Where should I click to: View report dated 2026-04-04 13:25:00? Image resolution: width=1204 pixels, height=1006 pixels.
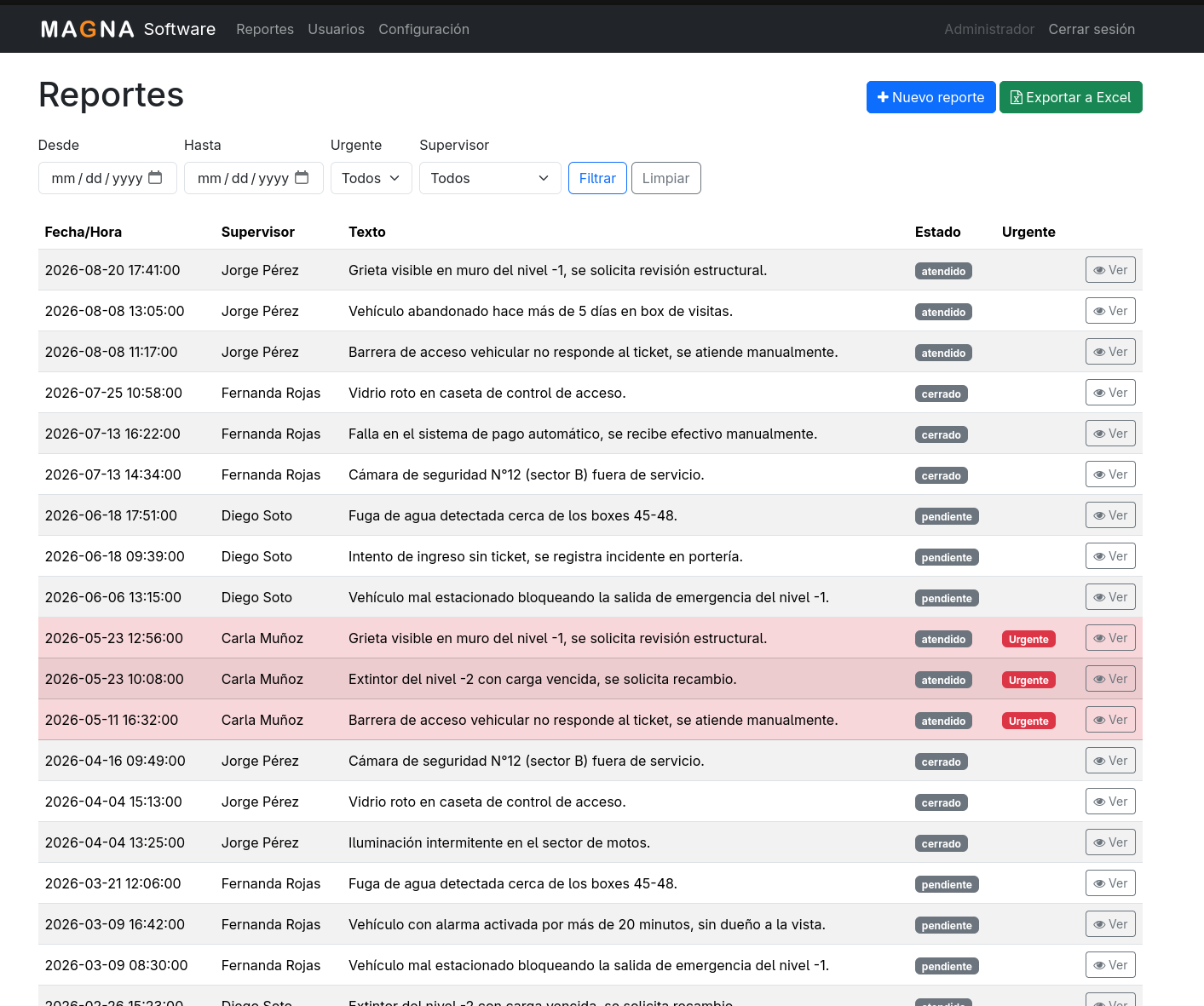[1110, 842]
